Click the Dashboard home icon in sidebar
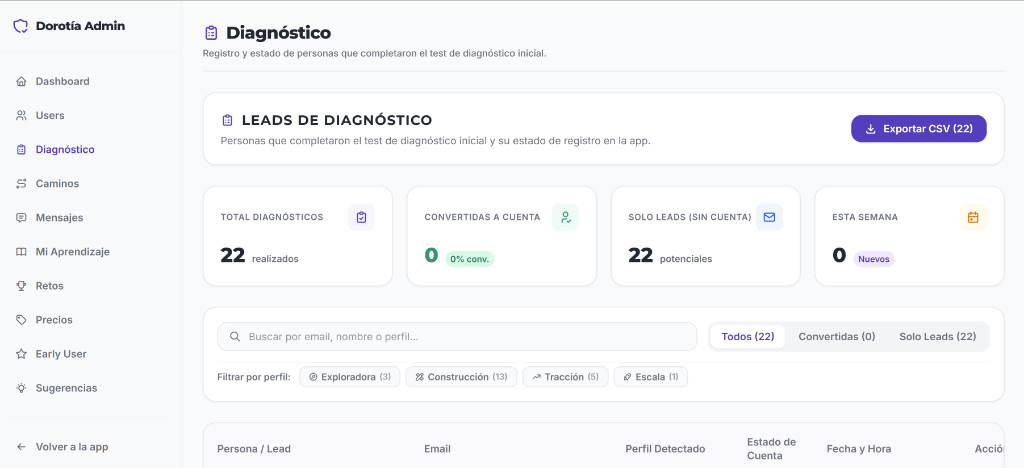 click(21, 82)
